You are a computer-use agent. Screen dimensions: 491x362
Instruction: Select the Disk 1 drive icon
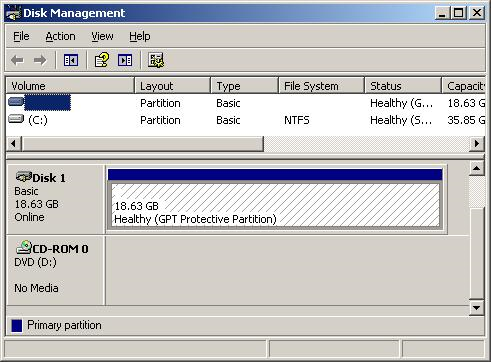23,177
